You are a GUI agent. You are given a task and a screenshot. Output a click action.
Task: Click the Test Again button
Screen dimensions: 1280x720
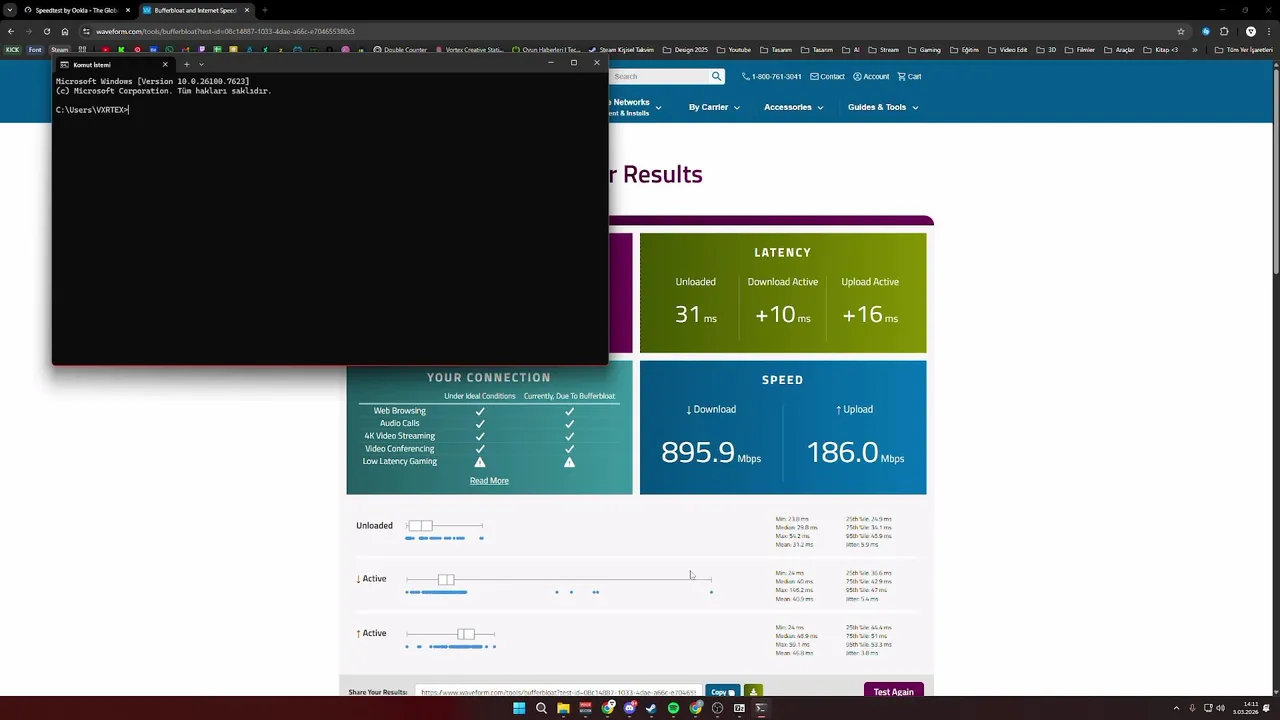893,692
